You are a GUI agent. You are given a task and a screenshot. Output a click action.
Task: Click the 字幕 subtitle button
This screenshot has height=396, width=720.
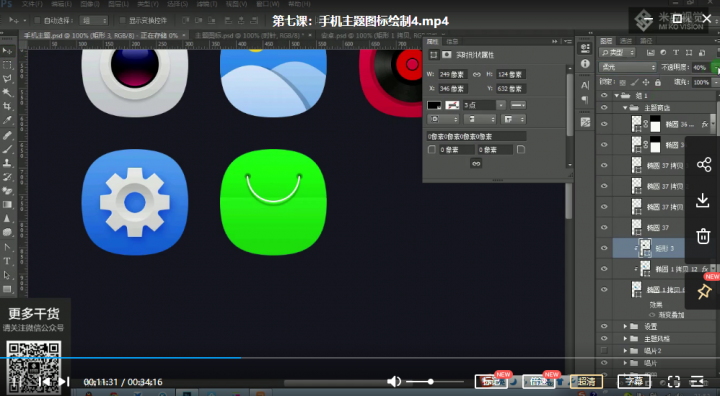[x=634, y=381]
